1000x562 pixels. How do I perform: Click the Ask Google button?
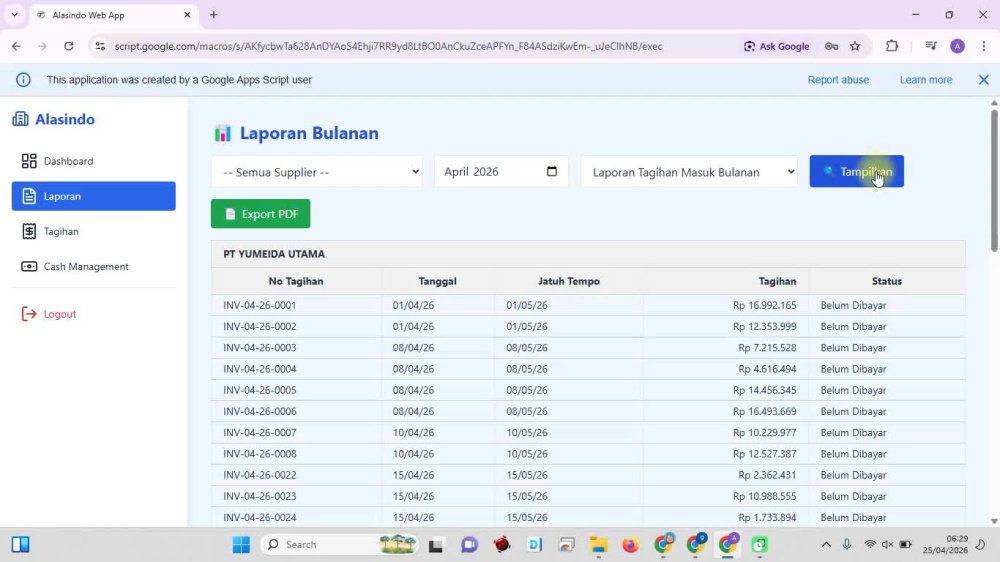pyautogui.click(x=776, y=46)
